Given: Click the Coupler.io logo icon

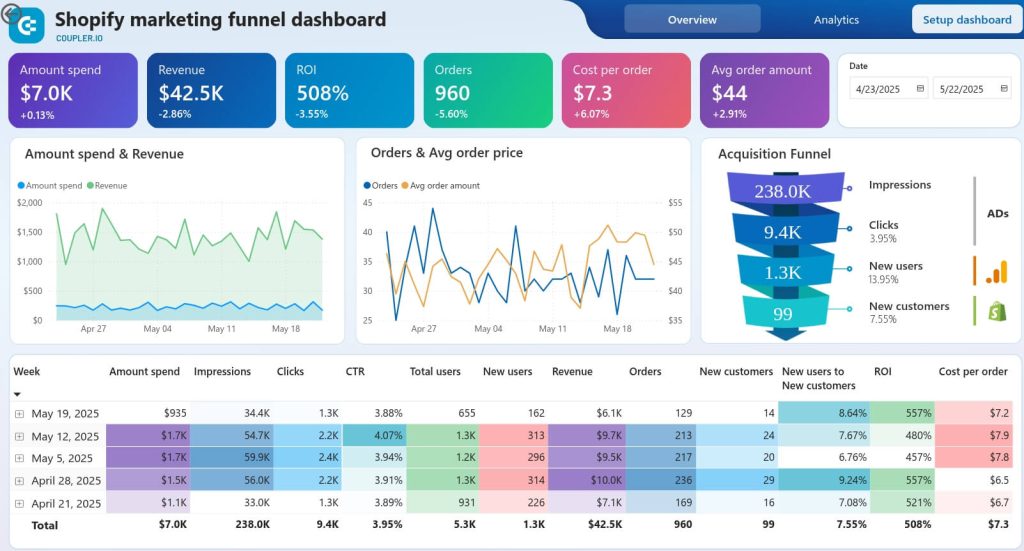Looking at the screenshot, I should point(27,26).
